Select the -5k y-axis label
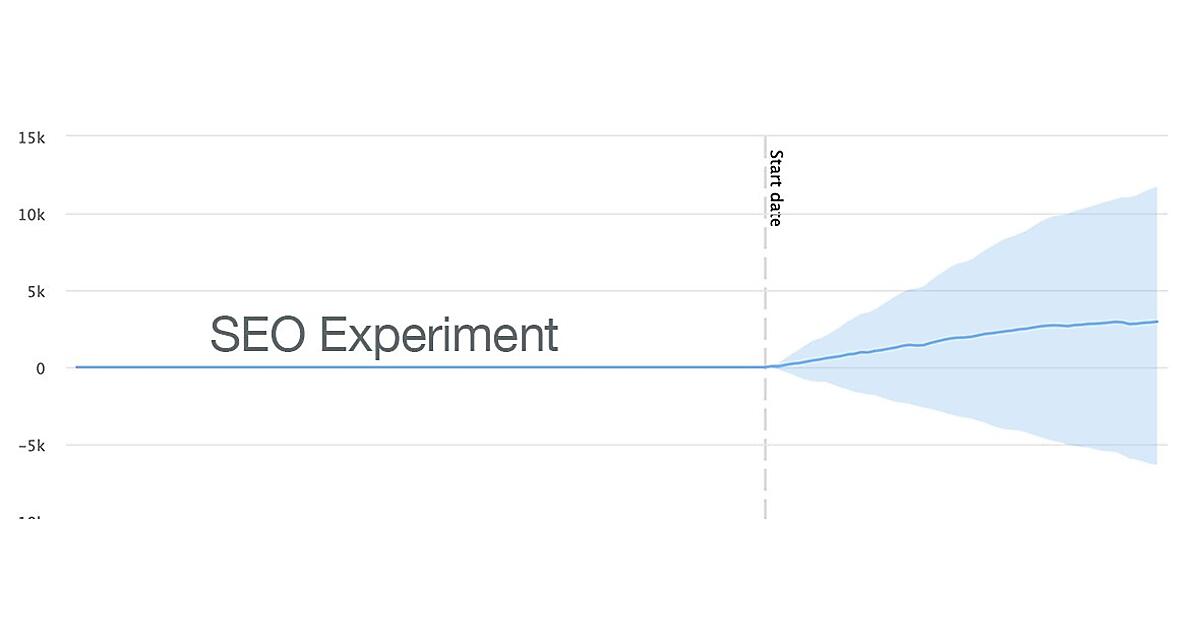The height and width of the screenshot is (630, 1200). pos(32,445)
